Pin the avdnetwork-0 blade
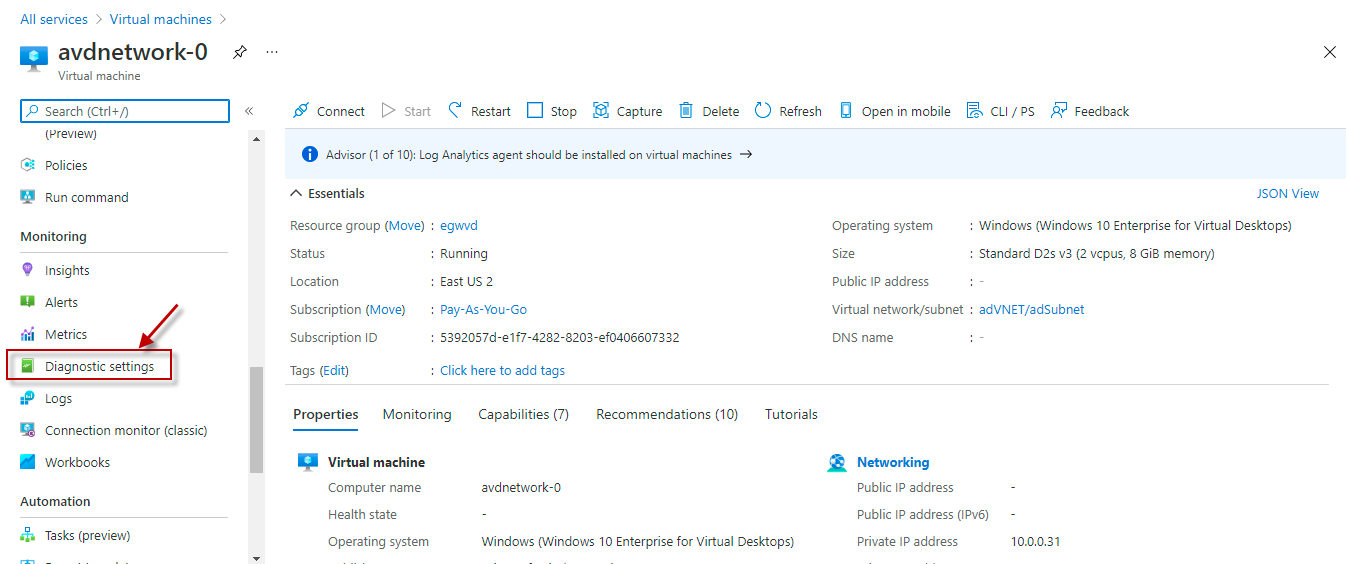This screenshot has width=1348, height=564. 239,52
